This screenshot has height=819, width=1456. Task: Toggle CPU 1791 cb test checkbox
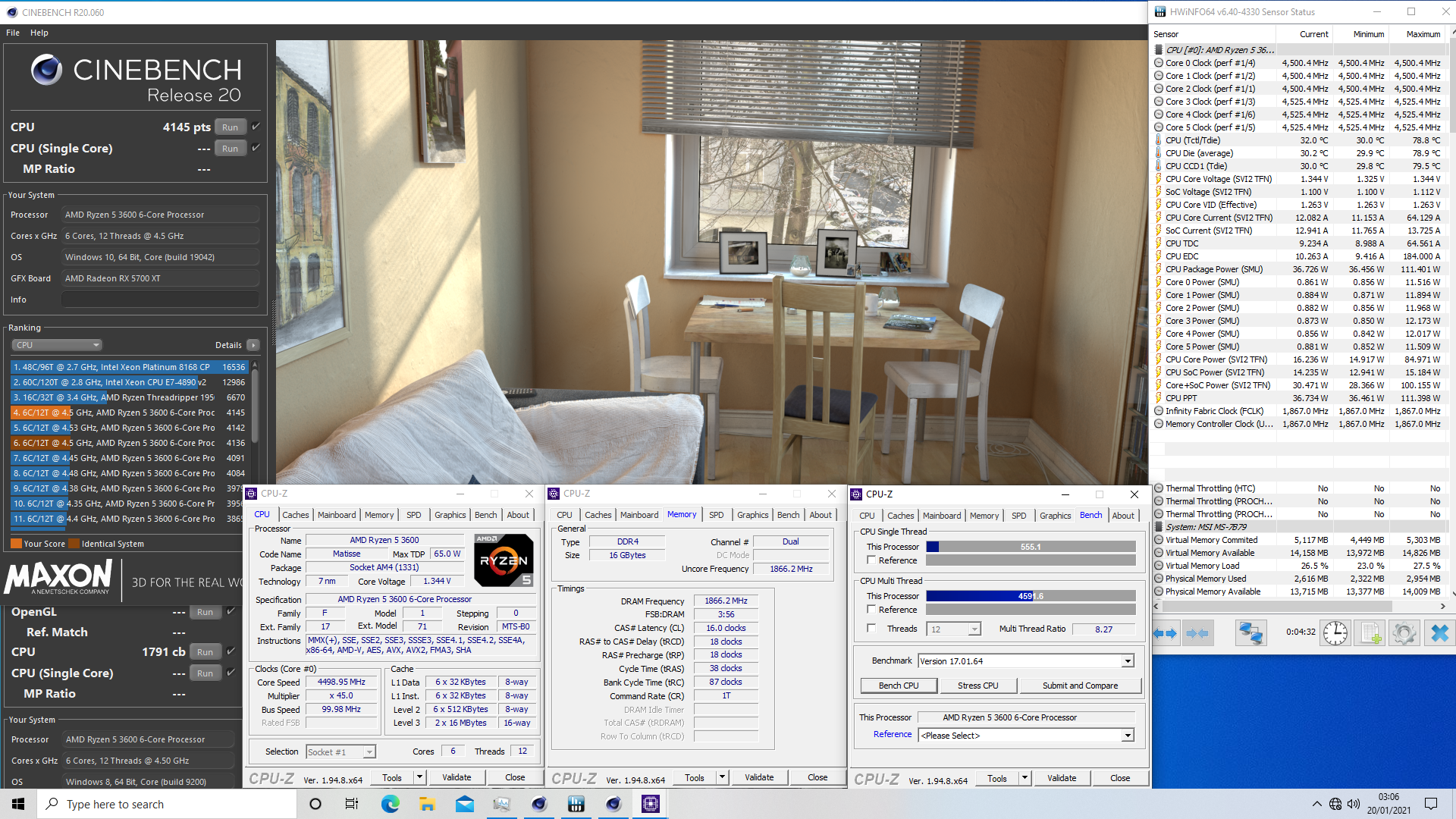click(231, 651)
